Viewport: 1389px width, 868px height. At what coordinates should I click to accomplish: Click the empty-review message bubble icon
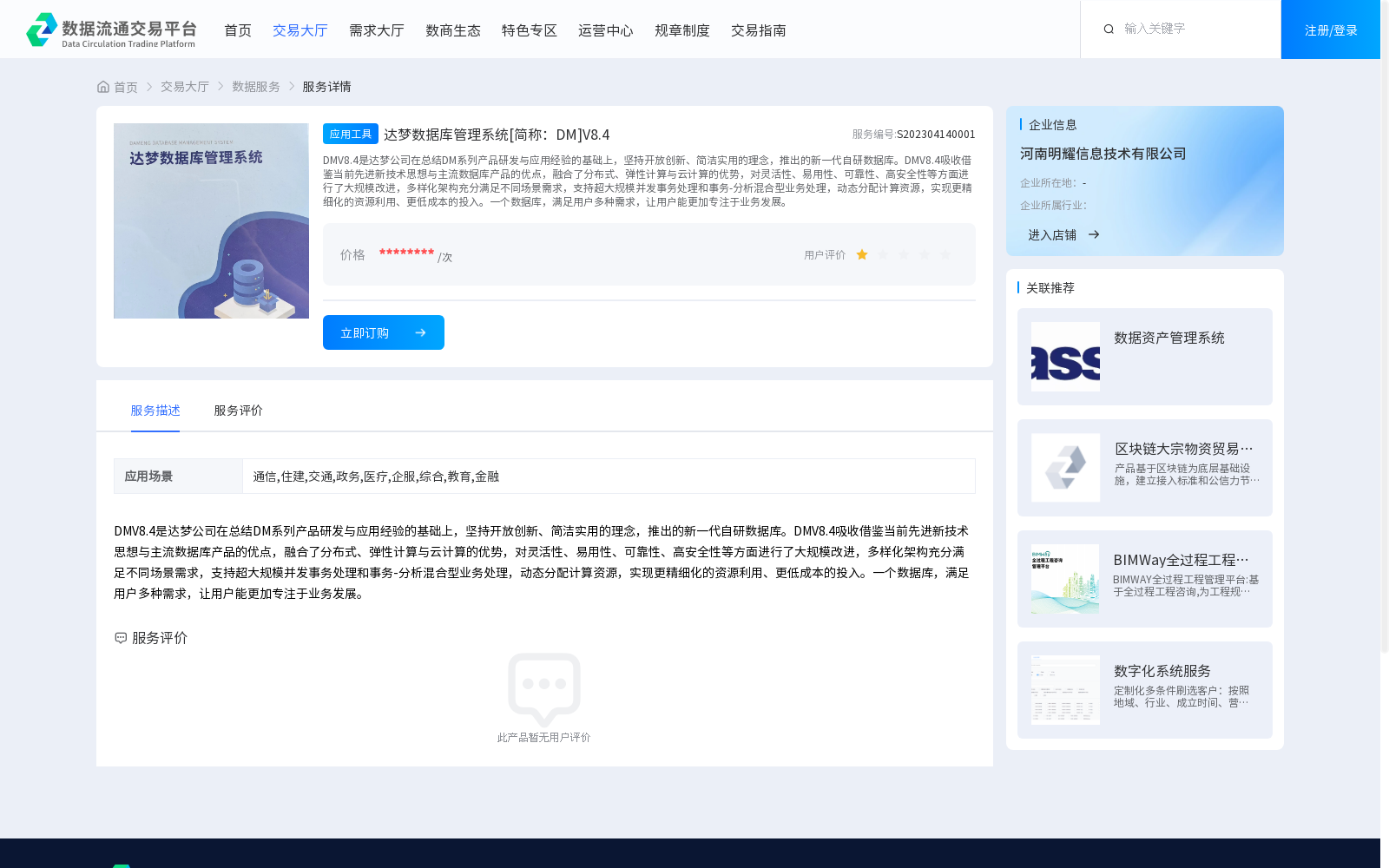pyautogui.click(x=545, y=688)
